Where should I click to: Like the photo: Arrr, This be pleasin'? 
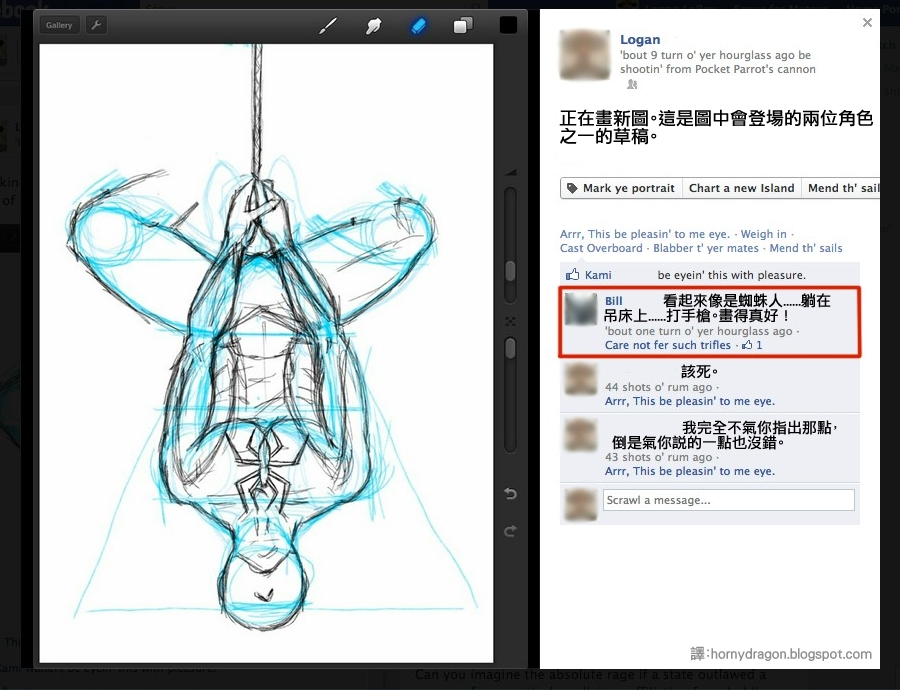[x=645, y=234]
